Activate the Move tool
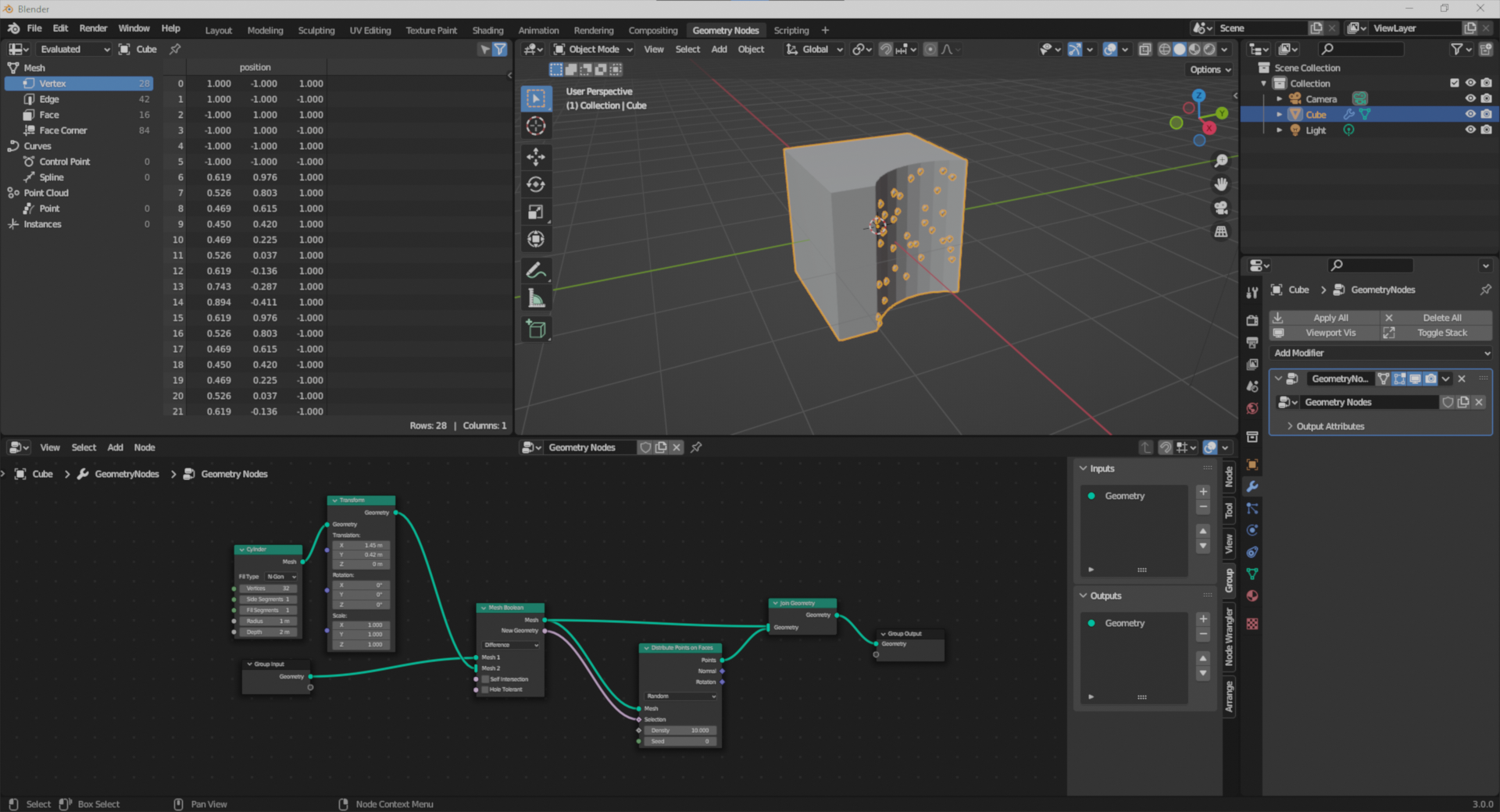 pos(536,157)
